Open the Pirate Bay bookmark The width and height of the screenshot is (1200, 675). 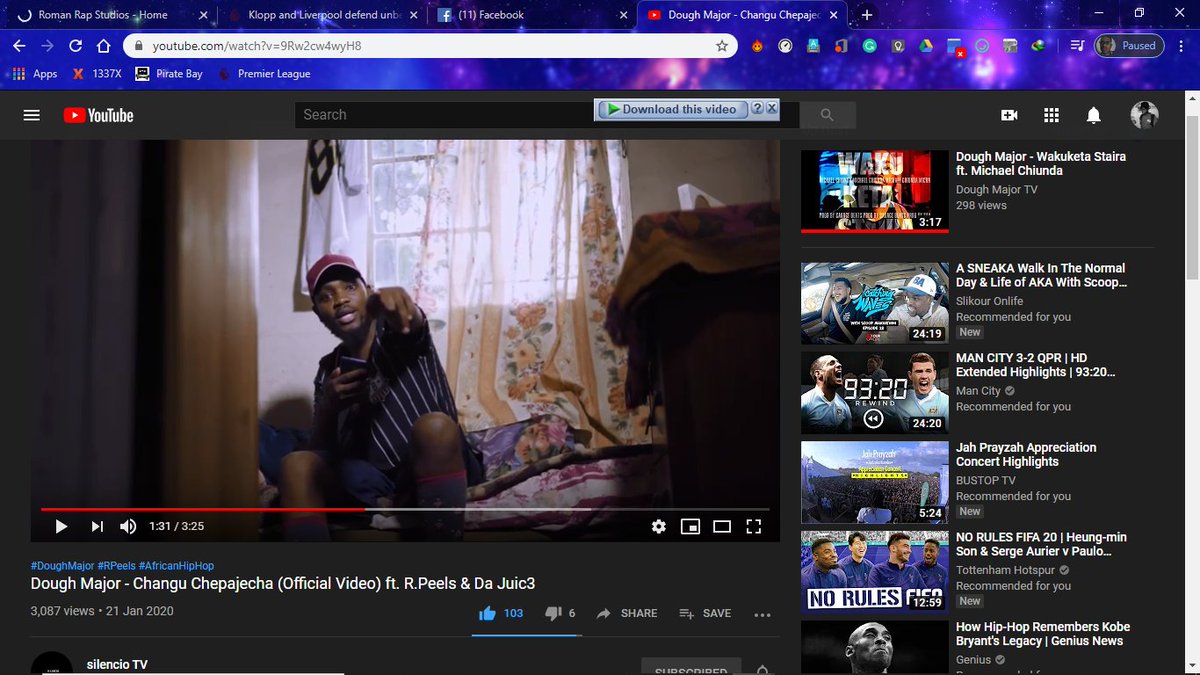tap(168, 74)
